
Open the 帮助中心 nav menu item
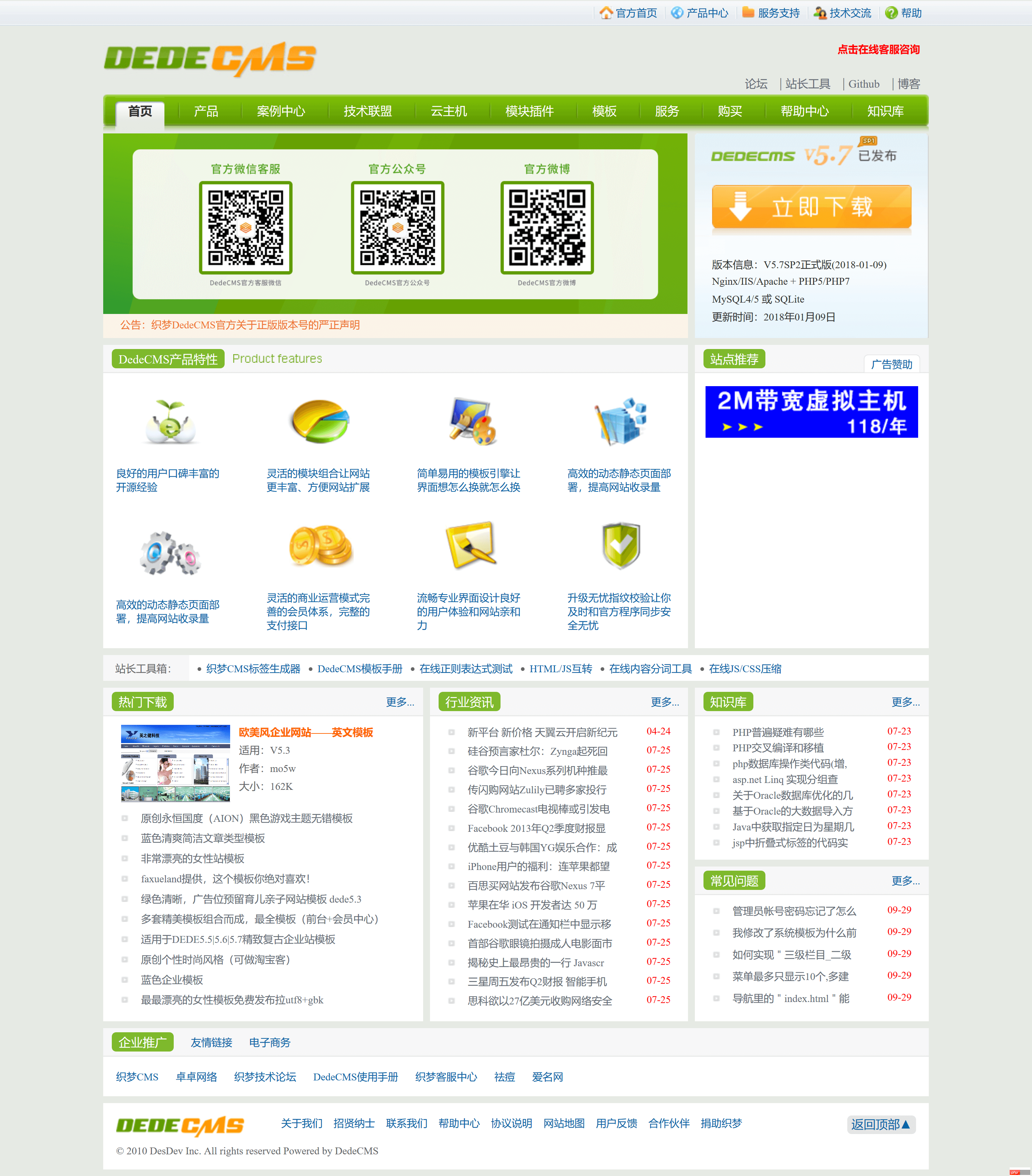tap(805, 112)
